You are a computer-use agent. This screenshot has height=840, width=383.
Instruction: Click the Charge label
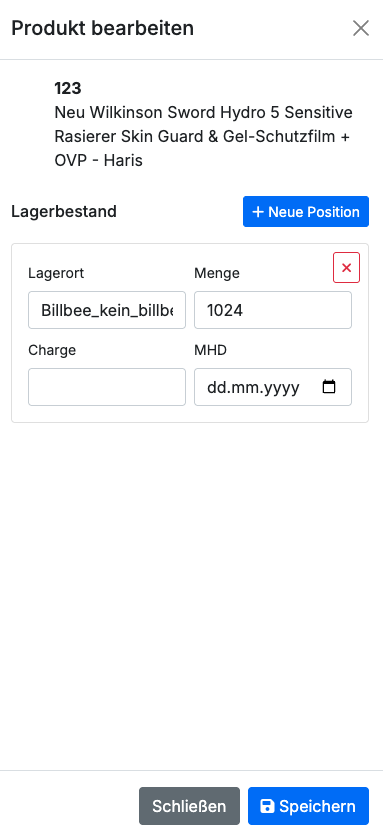pos(52,350)
